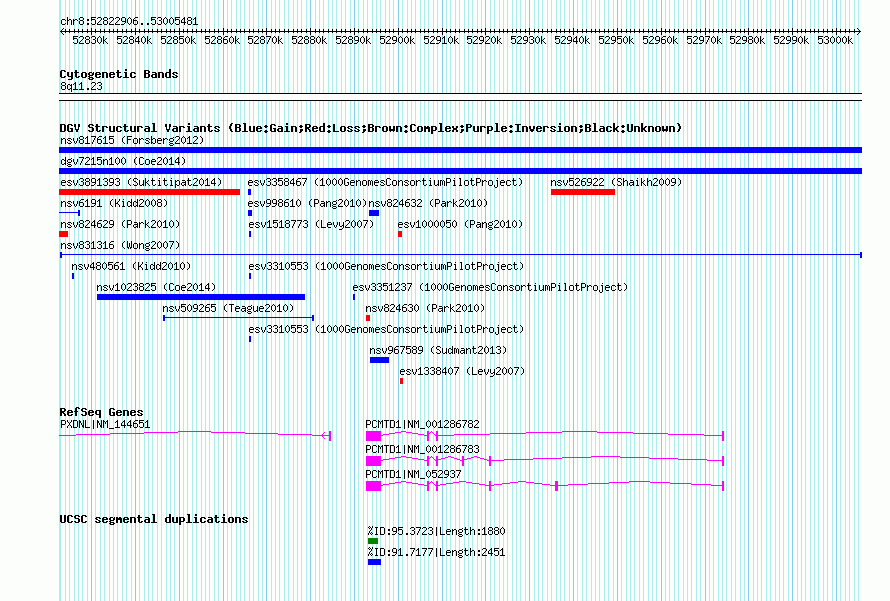This screenshot has width=890, height=601.
Task: Open the dgv7215n100 (Coe2014) variant label
Action: [123, 161]
